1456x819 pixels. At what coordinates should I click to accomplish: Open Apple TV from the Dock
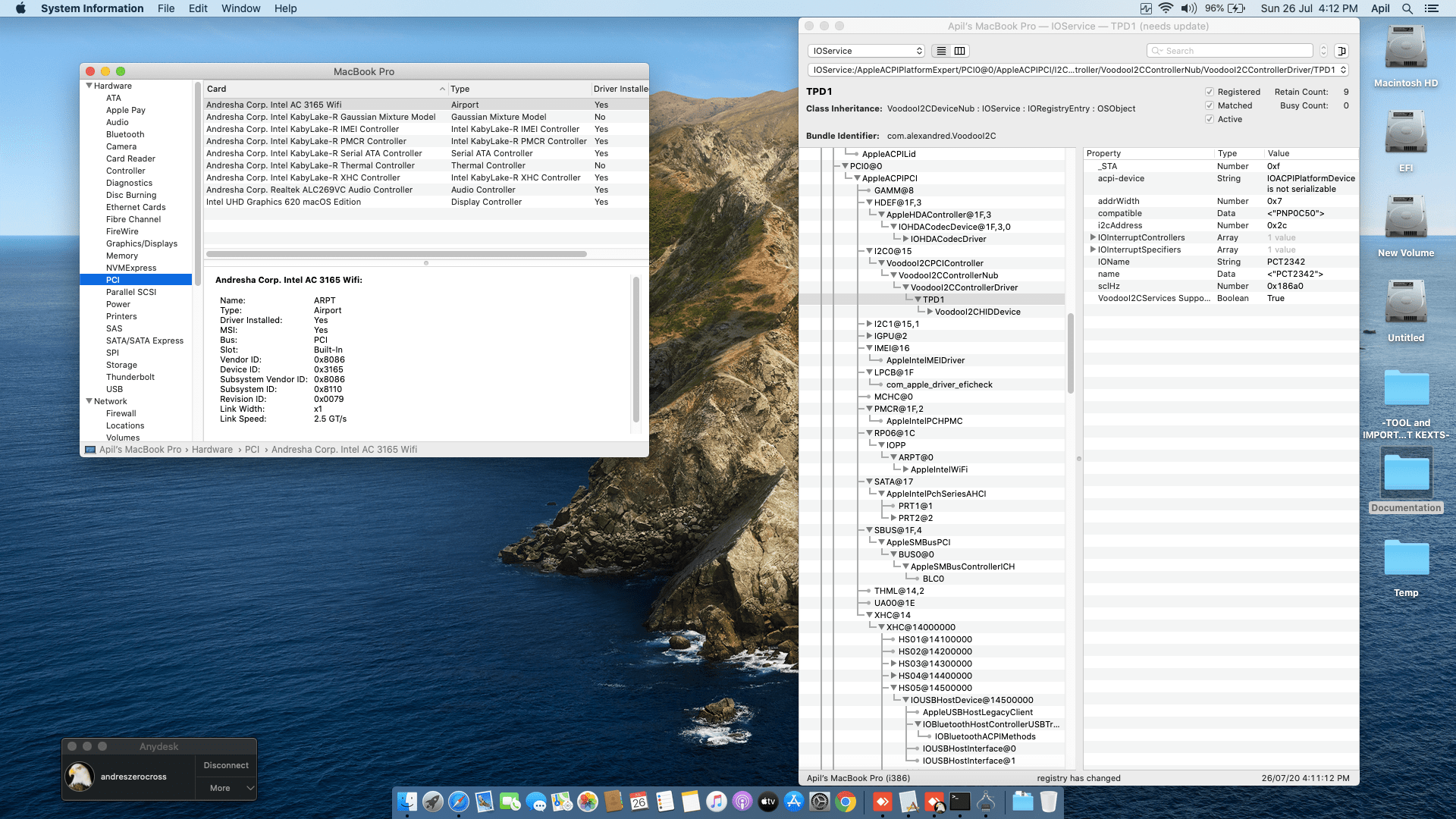[768, 802]
